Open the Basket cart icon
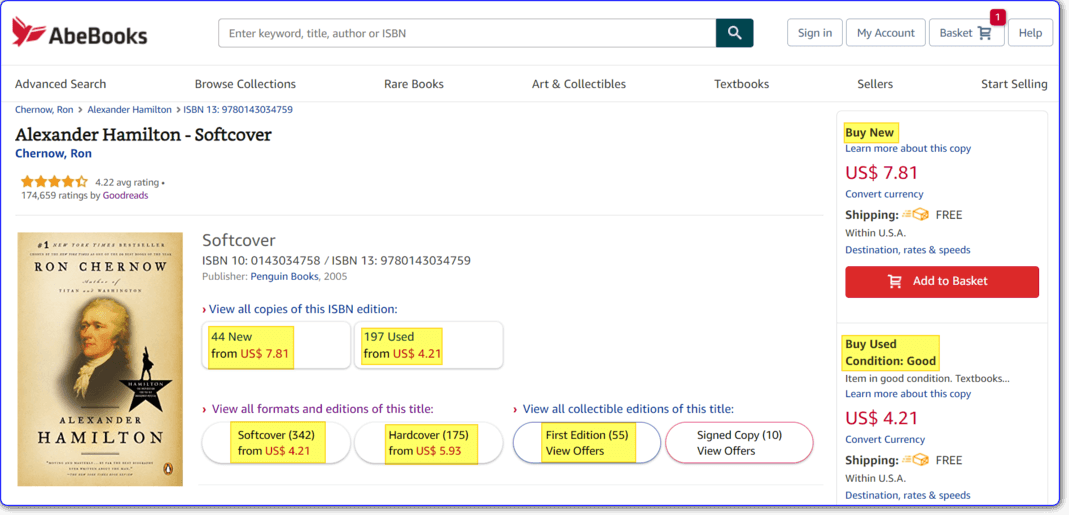The image size is (1069, 515). pos(984,33)
